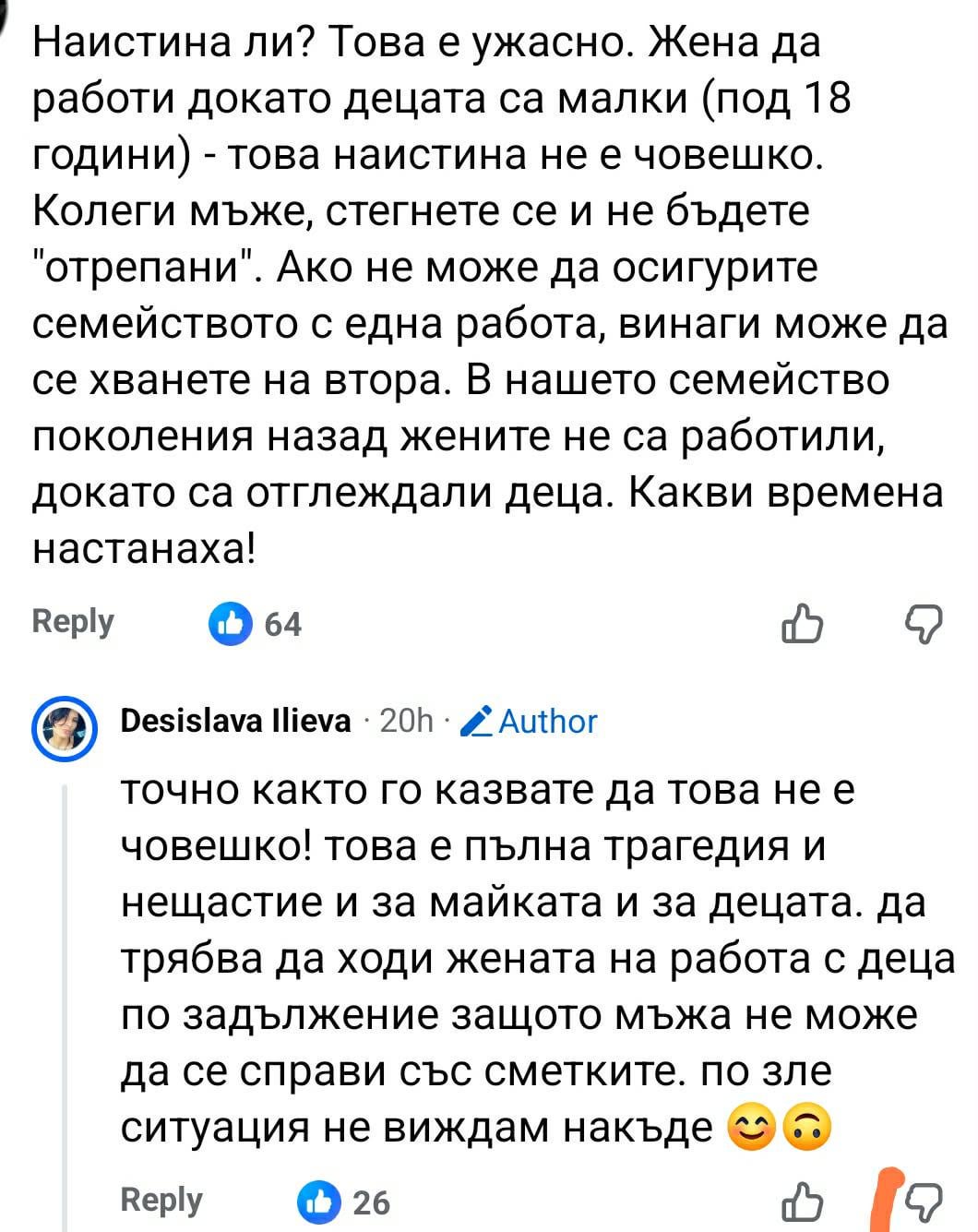Click the pencil Author badge icon
Screen dimensions: 978x1232
tap(474, 721)
